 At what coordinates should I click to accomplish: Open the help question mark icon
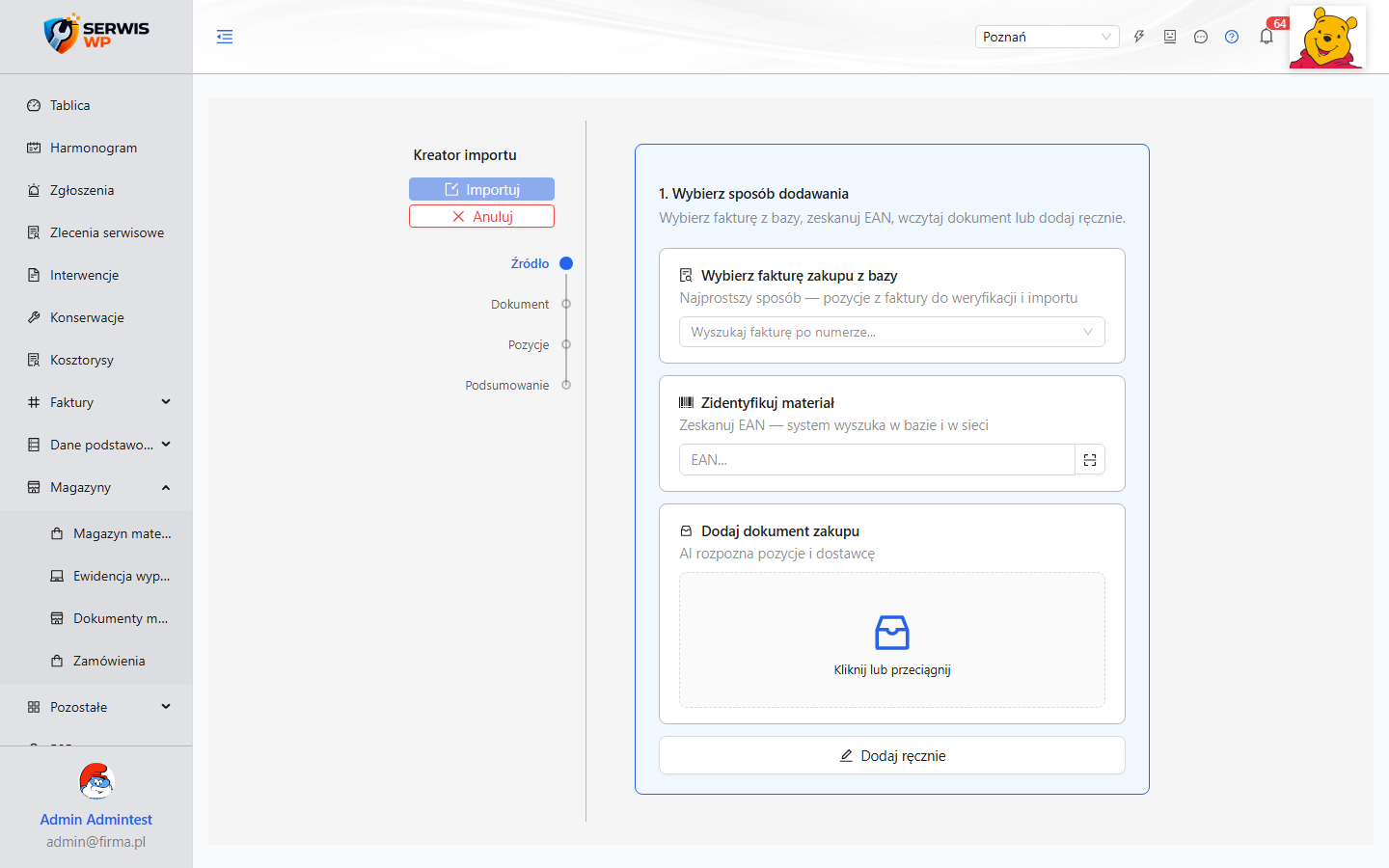(1232, 37)
